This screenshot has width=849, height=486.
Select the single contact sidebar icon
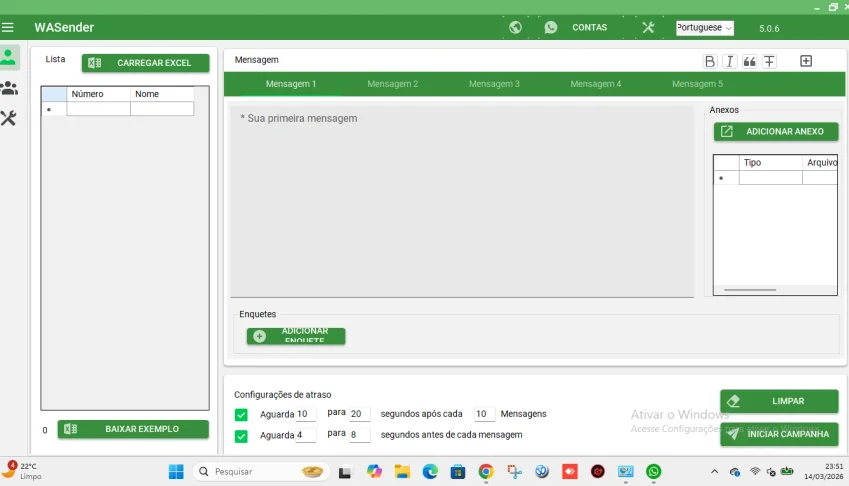9,57
